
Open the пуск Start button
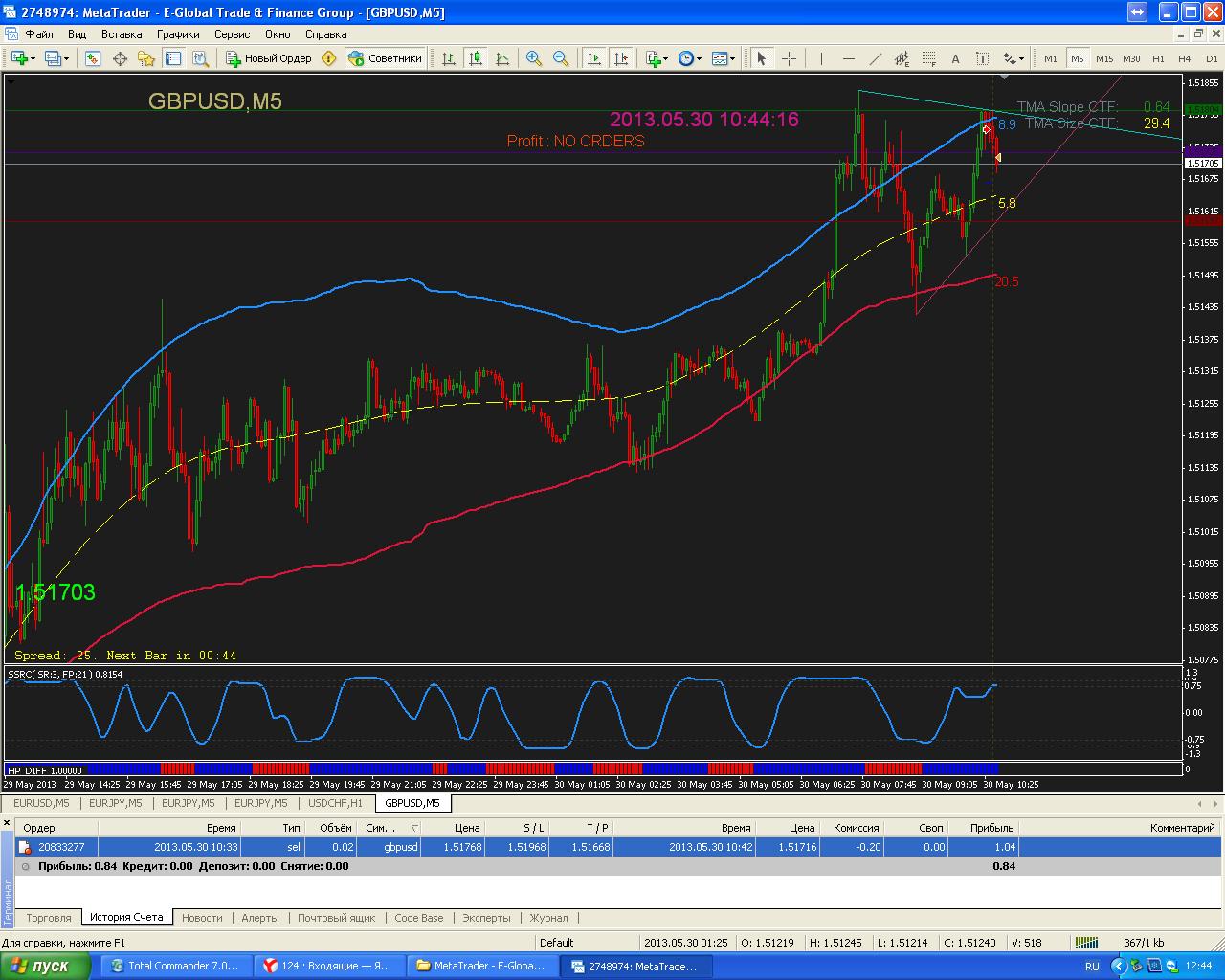click(45, 967)
